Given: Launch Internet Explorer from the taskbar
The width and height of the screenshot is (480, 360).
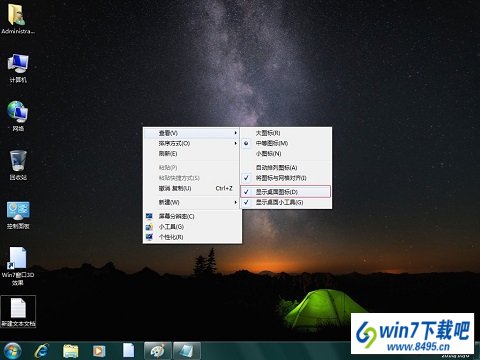Looking at the screenshot, I should [42, 351].
